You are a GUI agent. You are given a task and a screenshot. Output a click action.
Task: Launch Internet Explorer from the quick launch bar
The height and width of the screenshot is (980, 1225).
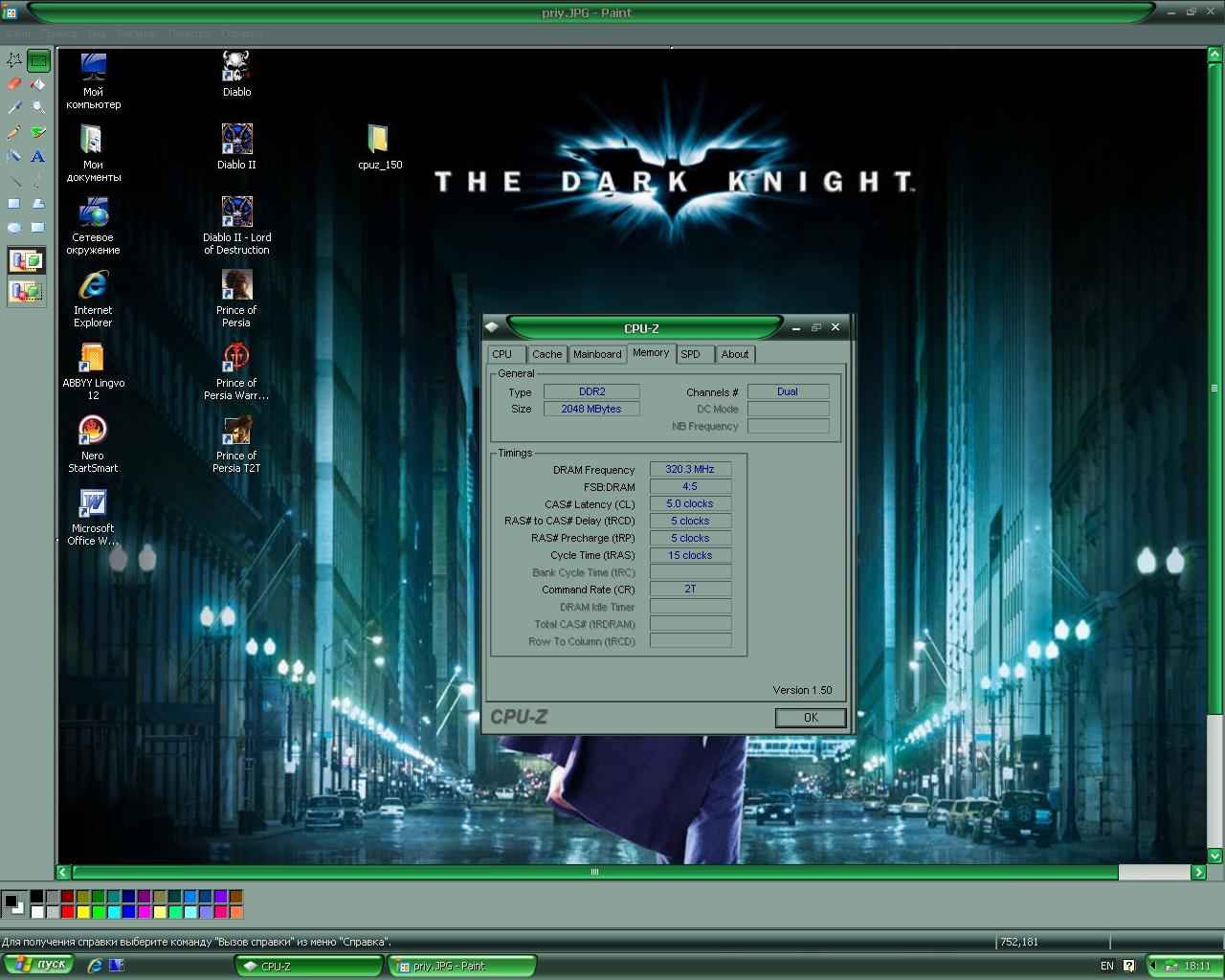(x=94, y=966)
